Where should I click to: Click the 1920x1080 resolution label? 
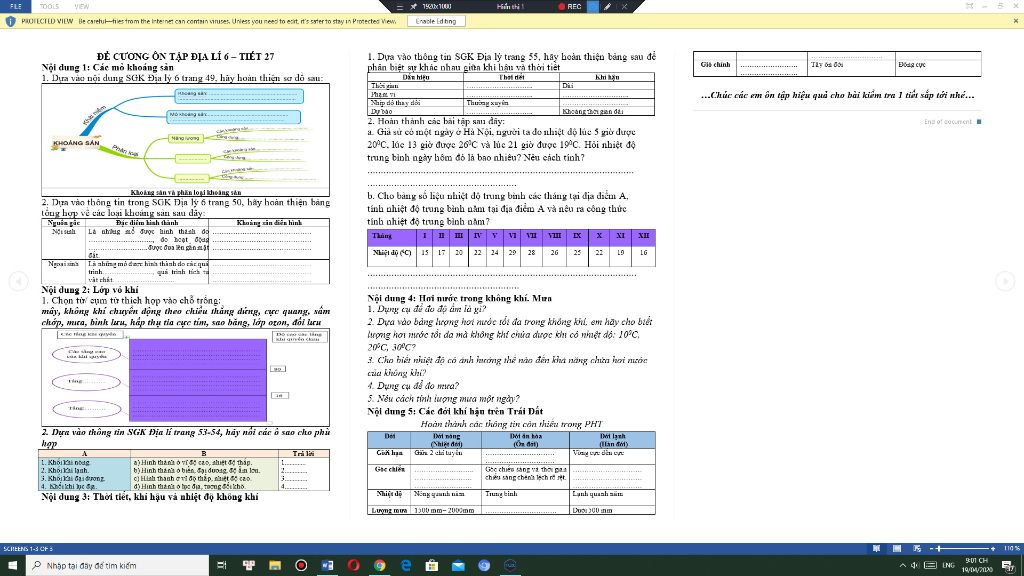point(437,7)
